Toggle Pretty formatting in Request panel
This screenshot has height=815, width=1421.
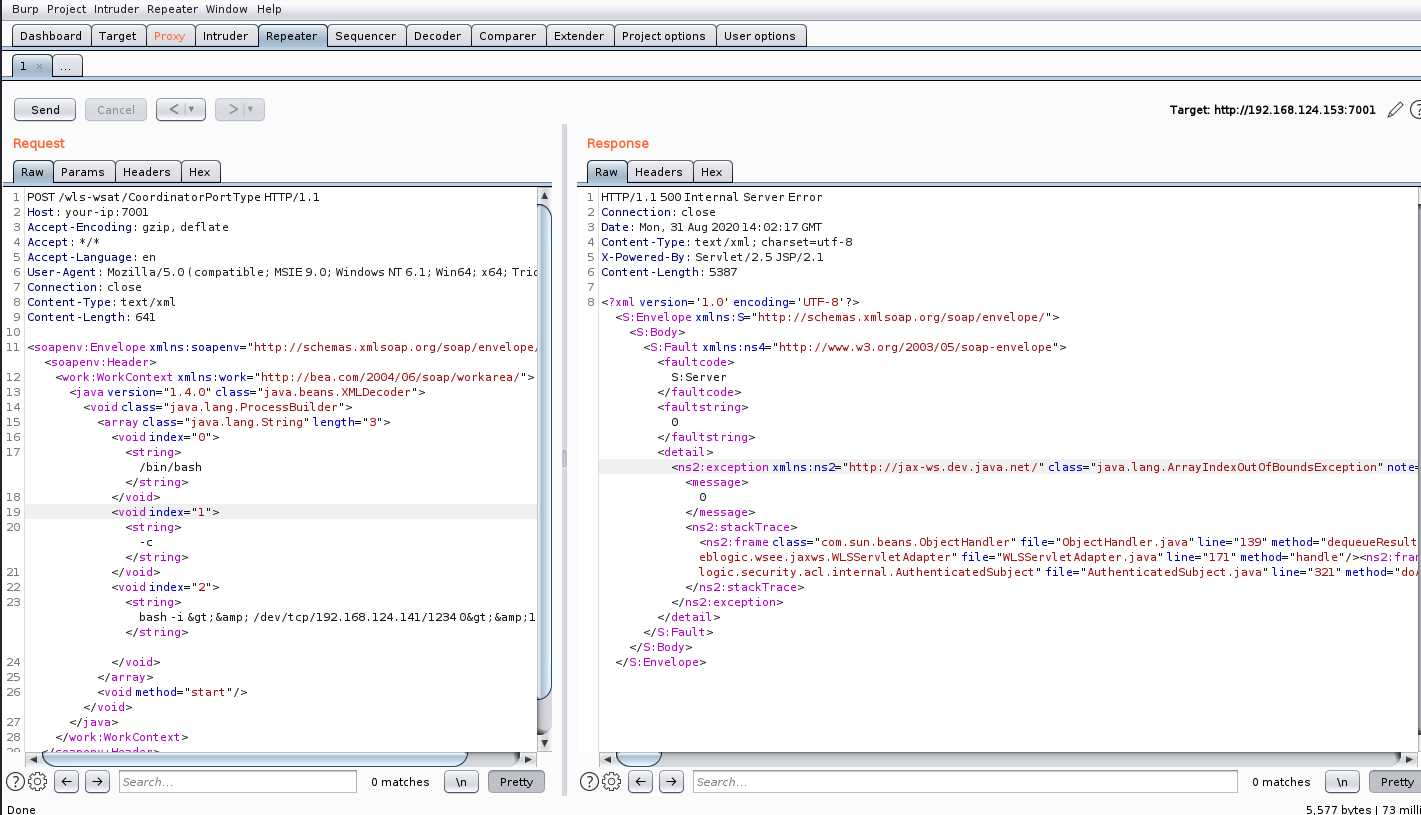tap(517, 782)
